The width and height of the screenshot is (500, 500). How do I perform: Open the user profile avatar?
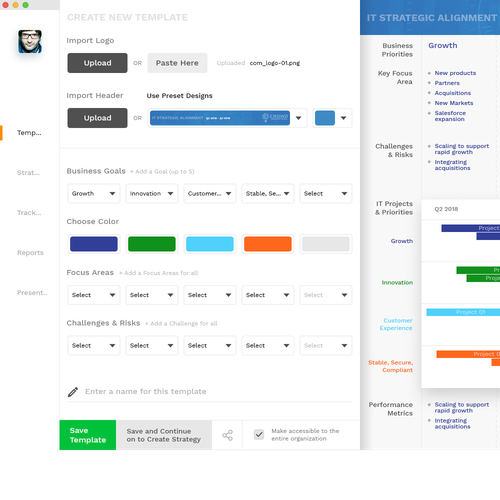click(30, 41)
